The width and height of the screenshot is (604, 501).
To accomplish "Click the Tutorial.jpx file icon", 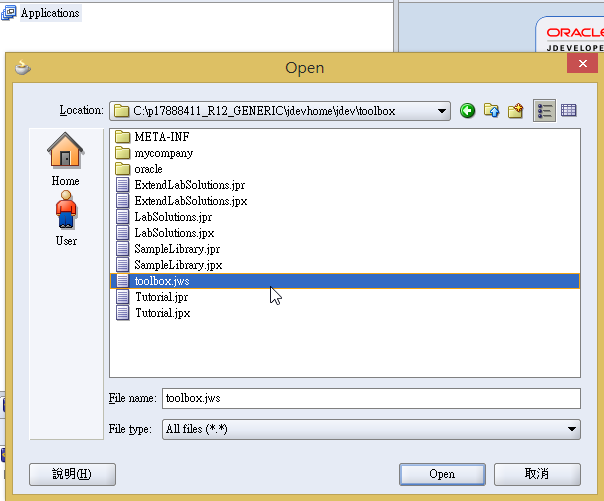I will (x=122, y=313).
